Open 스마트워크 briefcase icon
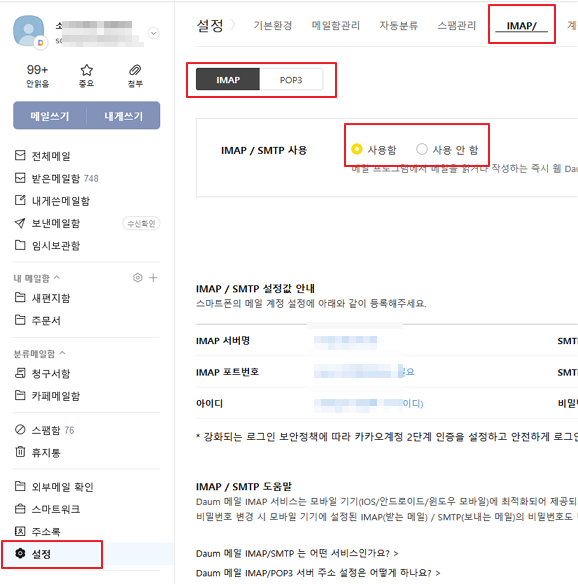The height and width of the screenshot is (584, 578). click(20, 509)
